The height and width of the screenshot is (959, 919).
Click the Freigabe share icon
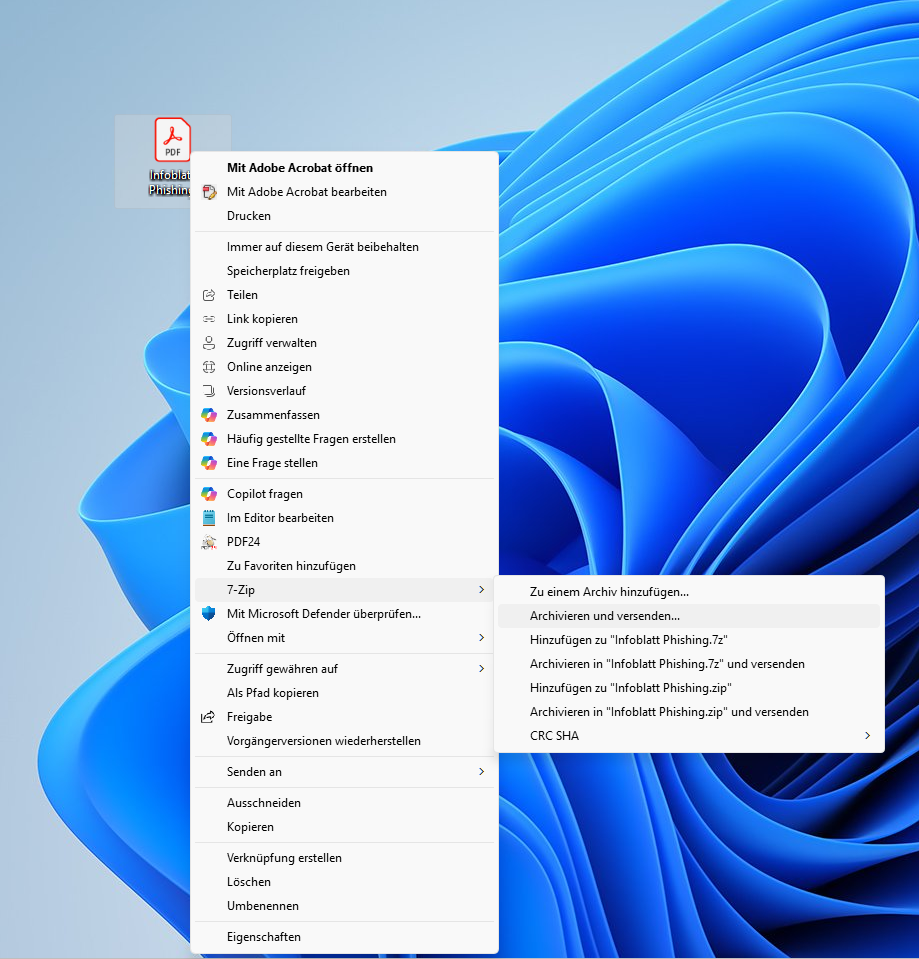pyautogui.click(x=209, y=717)
